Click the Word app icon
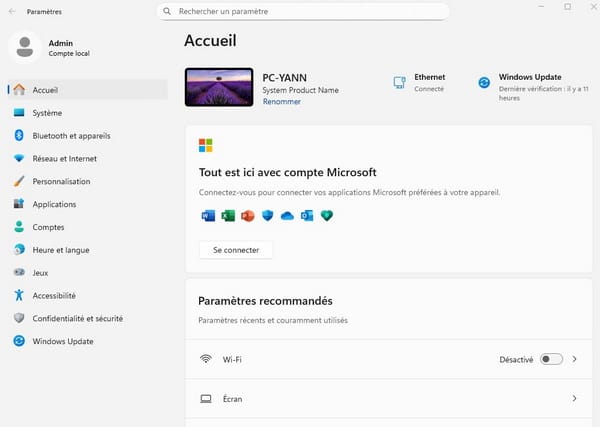This screenshot has height=427, width=600. click(x=208, y=216)
